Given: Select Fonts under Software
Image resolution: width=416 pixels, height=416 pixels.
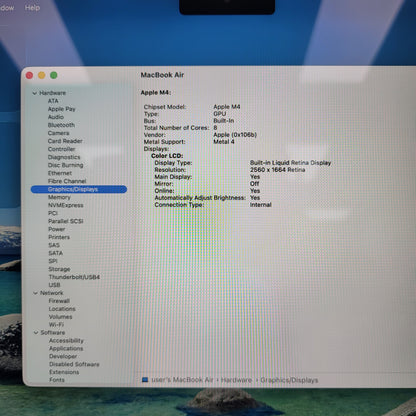Looking at the screenshot, I should [x=57, y=380].
